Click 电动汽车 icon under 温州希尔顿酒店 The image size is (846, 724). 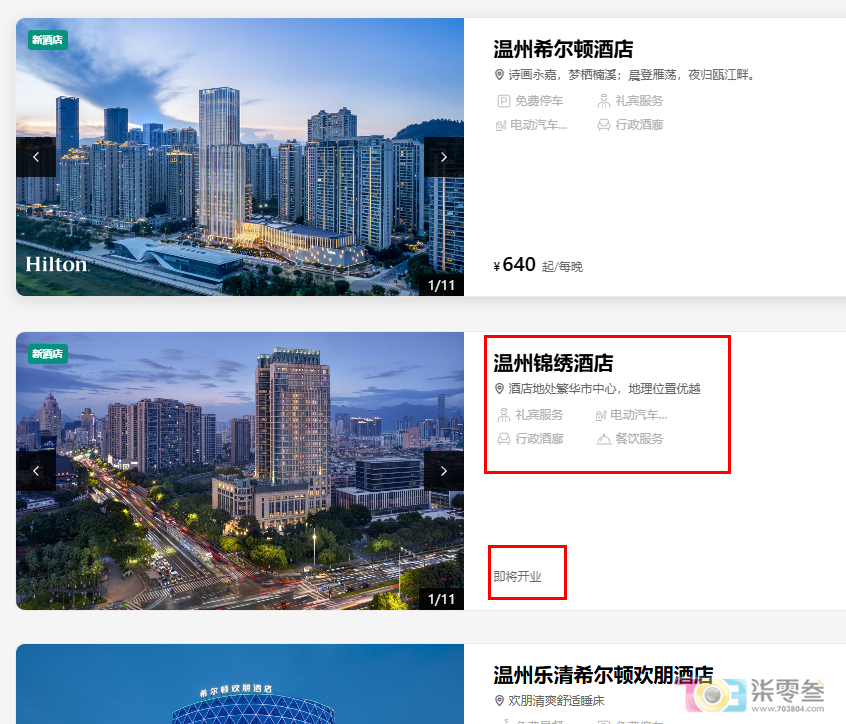click(x=501, y=125)
